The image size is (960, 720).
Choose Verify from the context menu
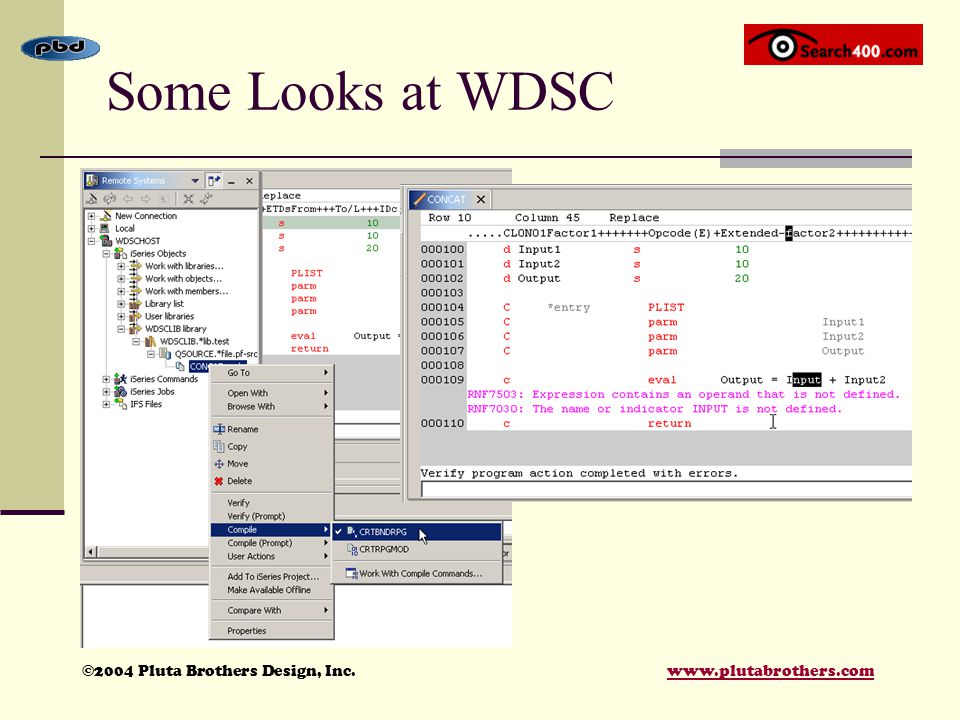coord(272,503)
